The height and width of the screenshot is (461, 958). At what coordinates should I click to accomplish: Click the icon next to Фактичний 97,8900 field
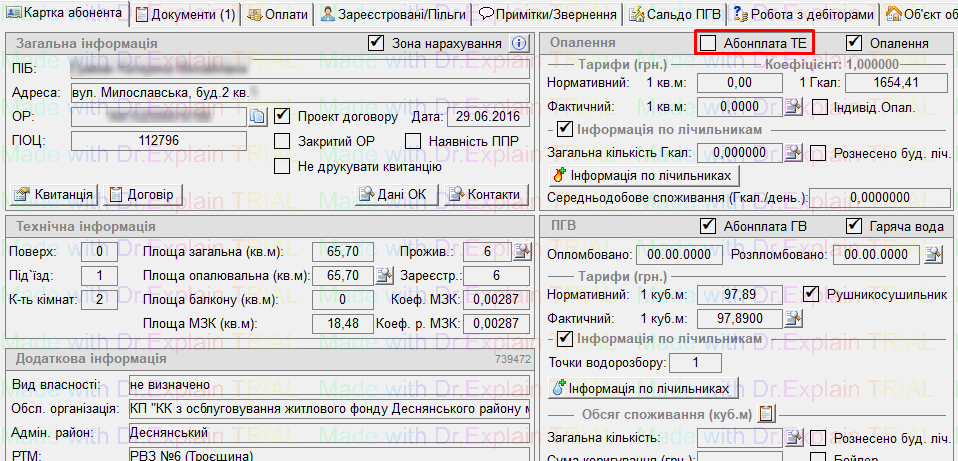(793, 318)
